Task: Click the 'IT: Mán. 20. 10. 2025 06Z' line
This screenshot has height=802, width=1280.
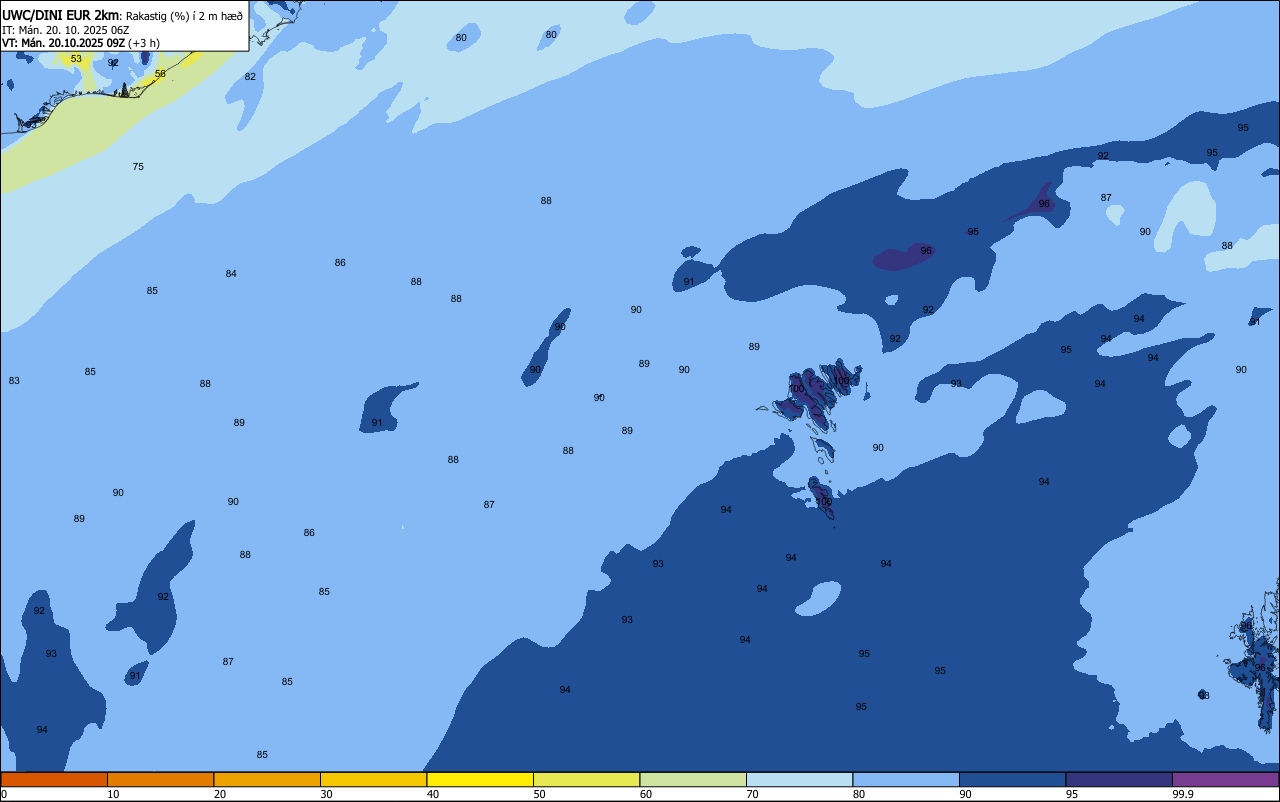Action: tap(66, 30)
